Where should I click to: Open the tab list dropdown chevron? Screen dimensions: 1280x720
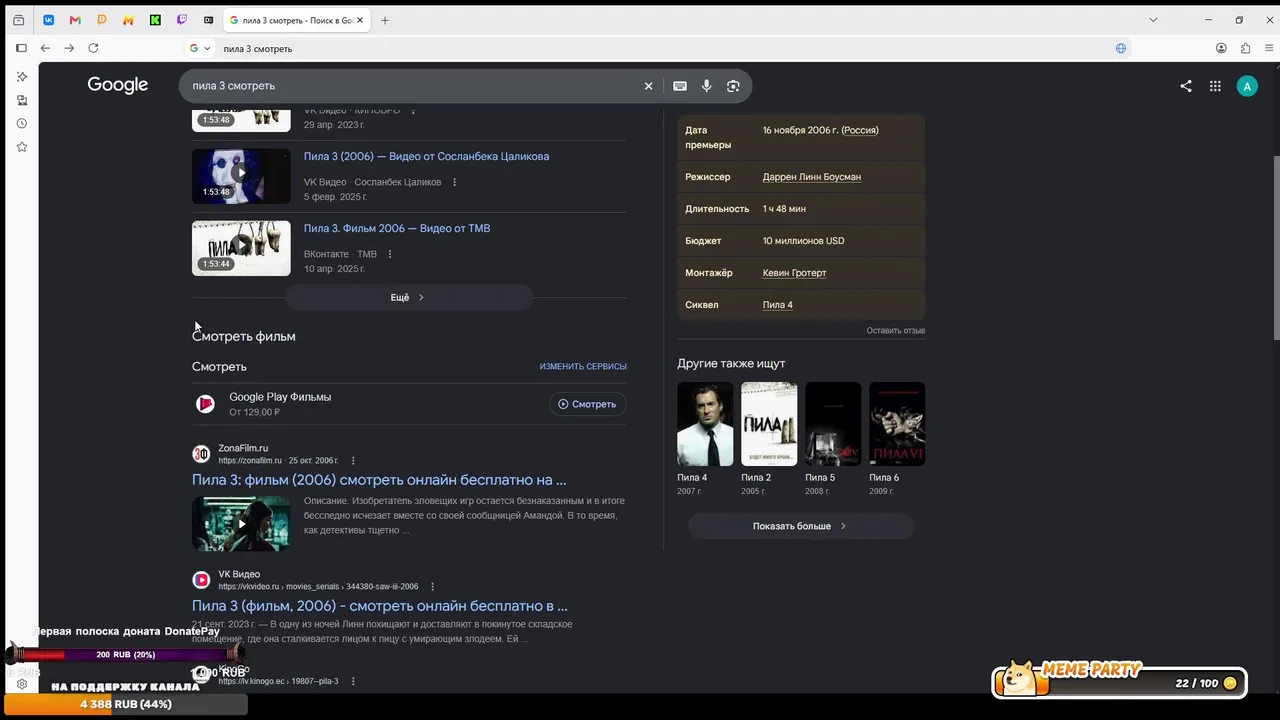tap(1153, 20)
